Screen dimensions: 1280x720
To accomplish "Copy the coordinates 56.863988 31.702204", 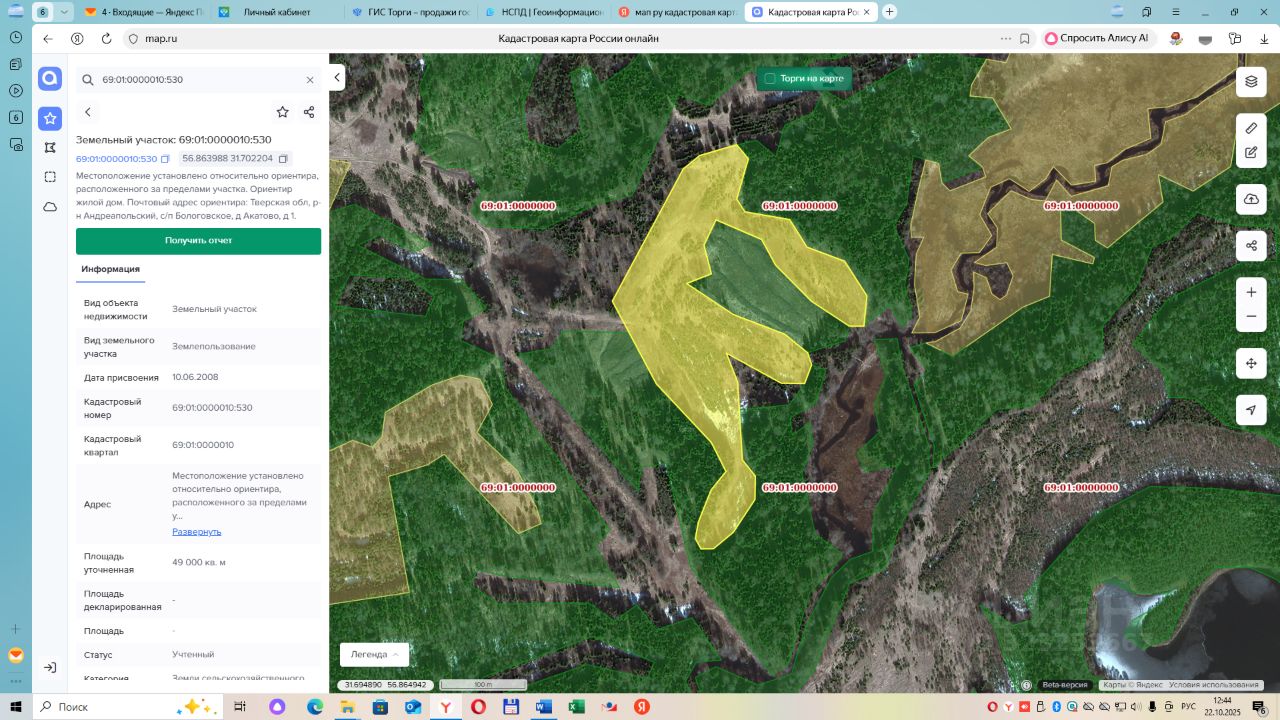I will [283, 159].
